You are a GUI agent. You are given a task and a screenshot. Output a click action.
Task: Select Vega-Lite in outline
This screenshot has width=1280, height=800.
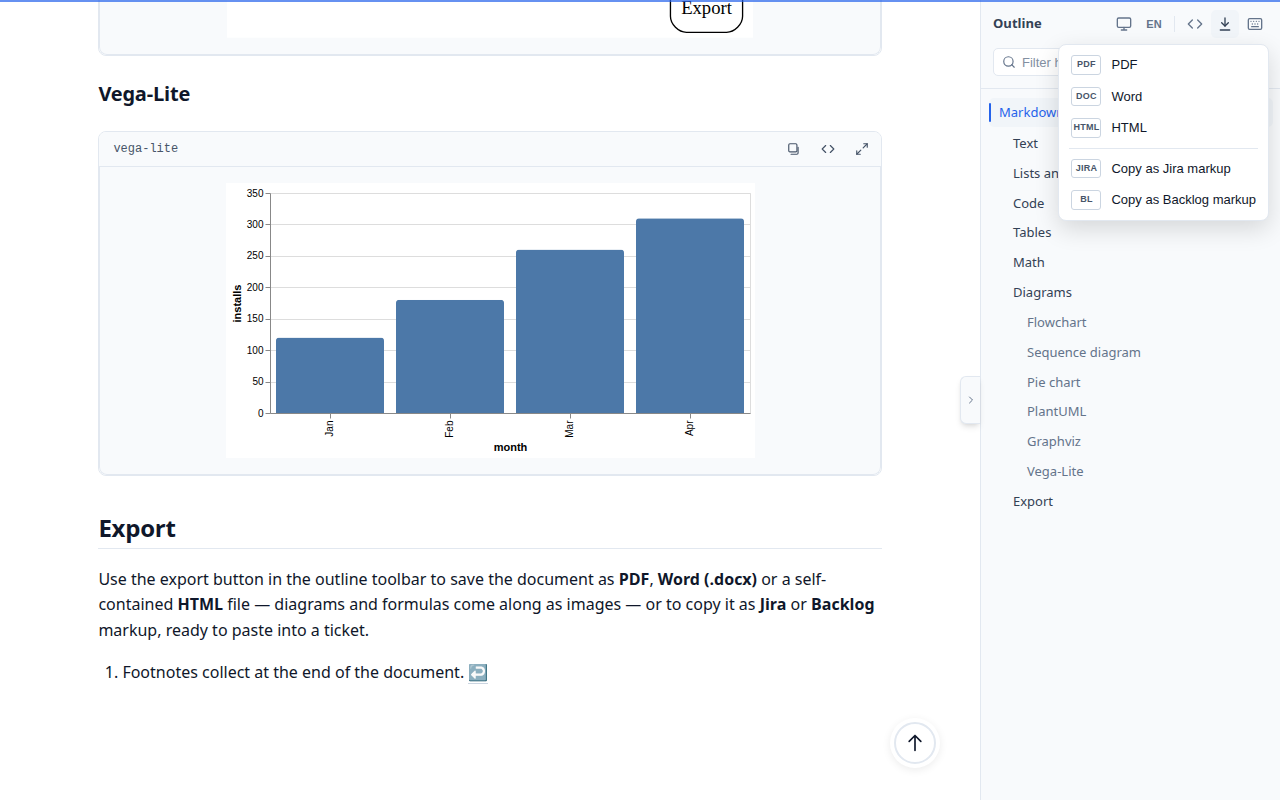pyautogui.click(x=1055, y=471)
